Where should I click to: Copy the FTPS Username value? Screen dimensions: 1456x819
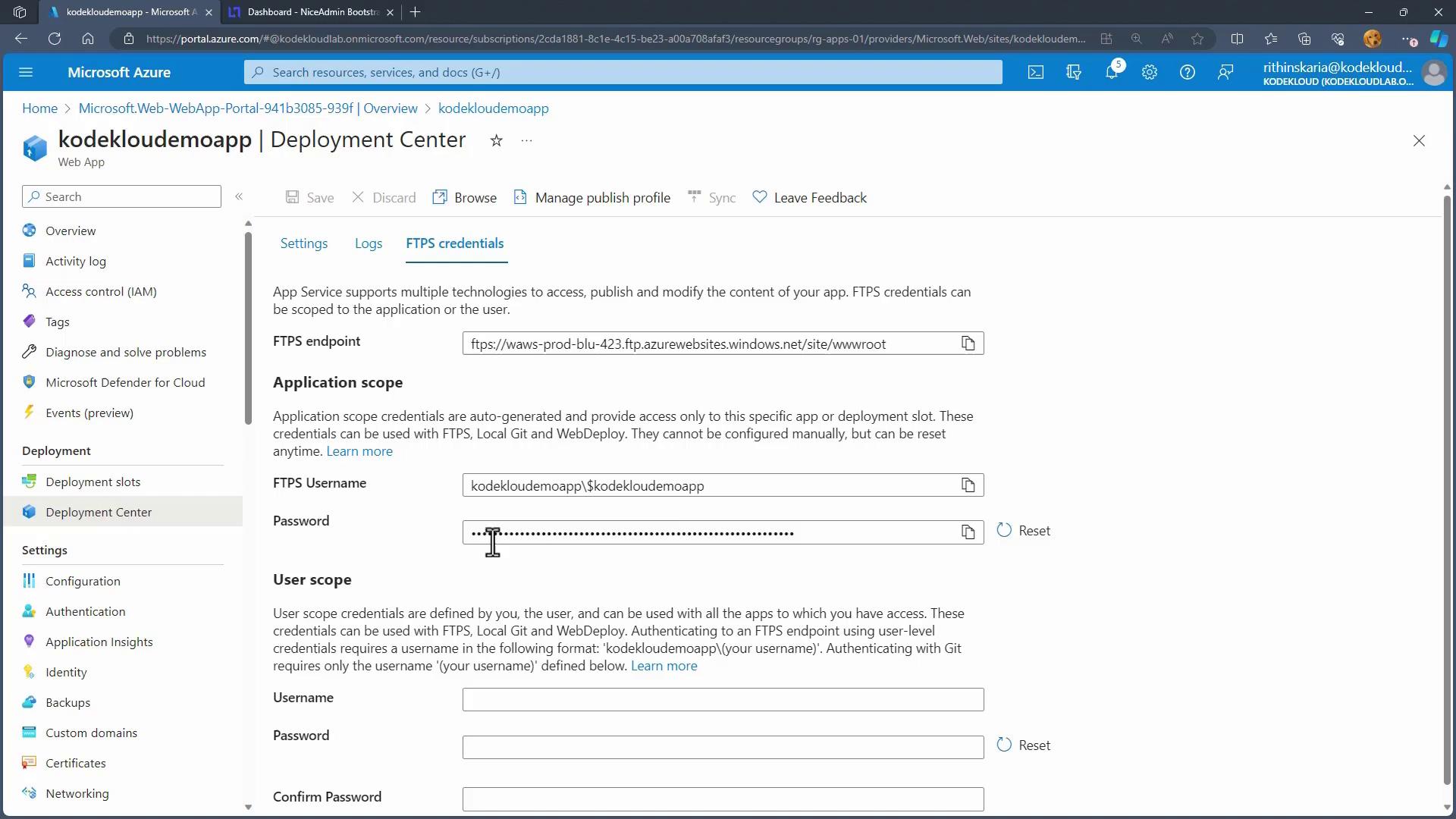pos(968,485)
